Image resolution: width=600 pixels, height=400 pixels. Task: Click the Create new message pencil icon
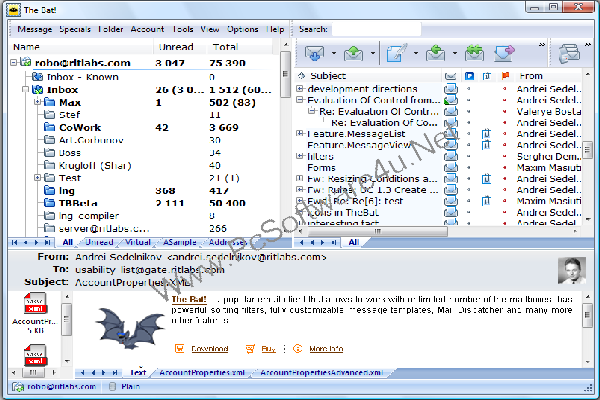pyautogui.click(x=397, y=53)
